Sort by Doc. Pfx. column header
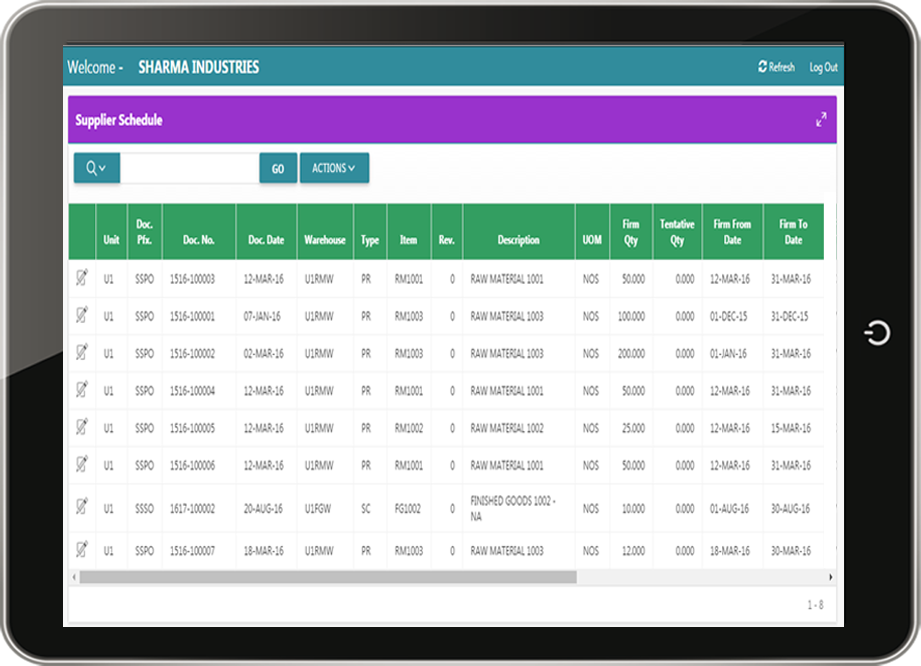This screenshot has width=921, height=666. point(144,232)
